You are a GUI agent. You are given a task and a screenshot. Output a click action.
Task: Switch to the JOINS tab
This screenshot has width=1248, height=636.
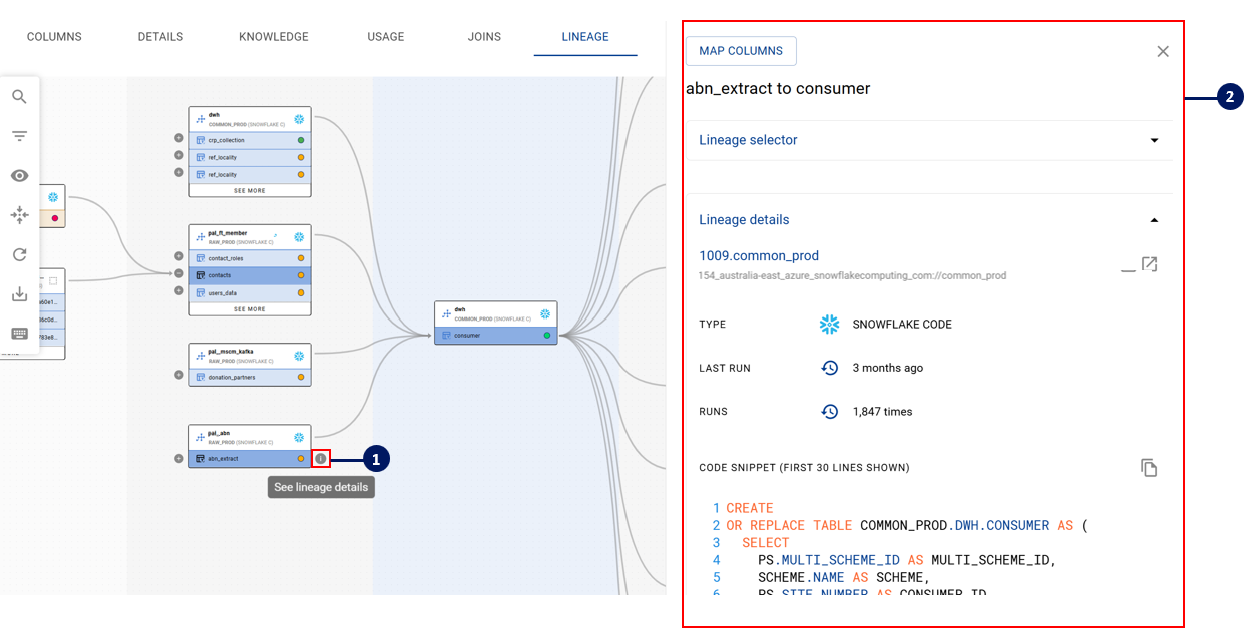(x=484, y=37)
